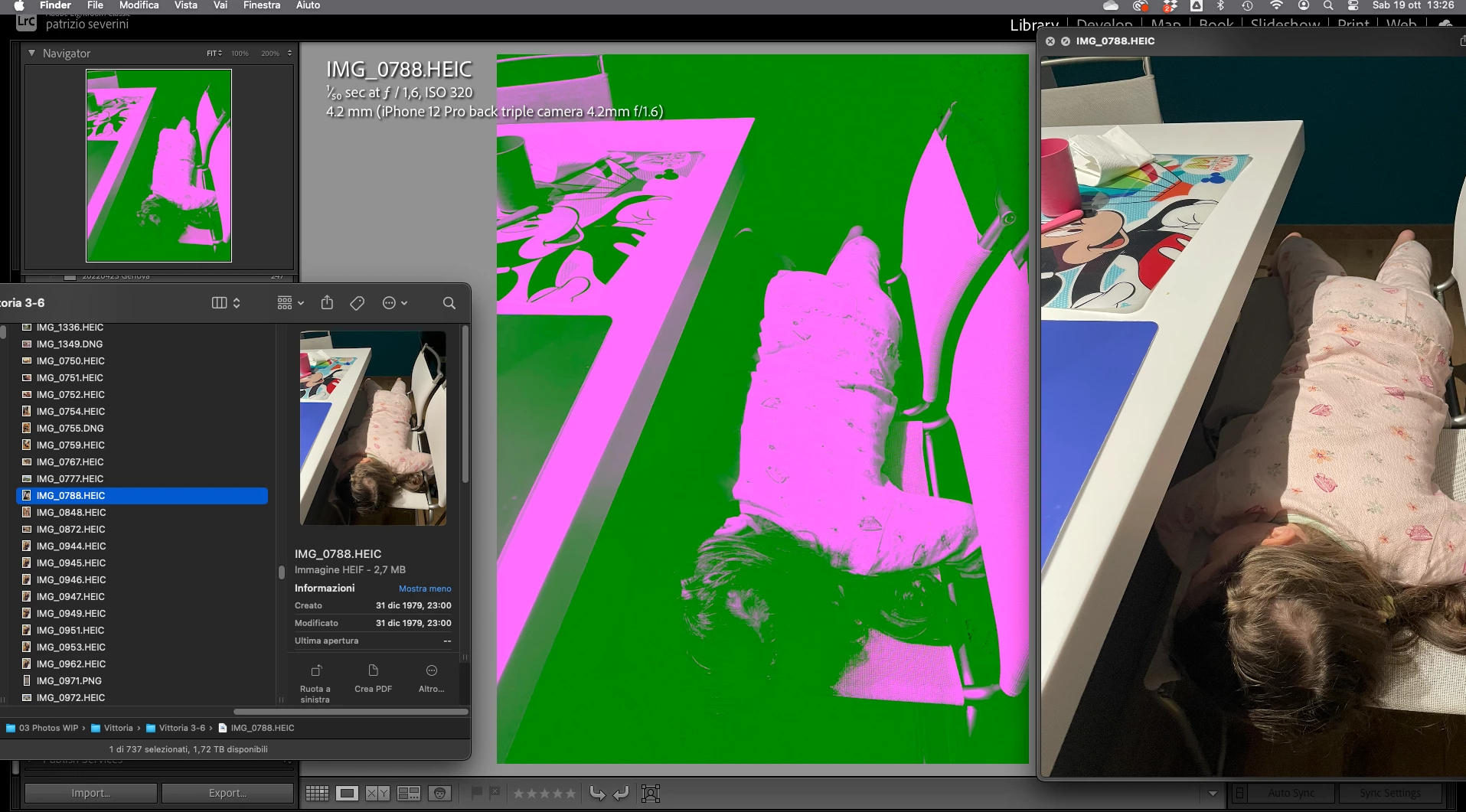Switch to Loupe view in Lightroom toolbar

(347, 794)
